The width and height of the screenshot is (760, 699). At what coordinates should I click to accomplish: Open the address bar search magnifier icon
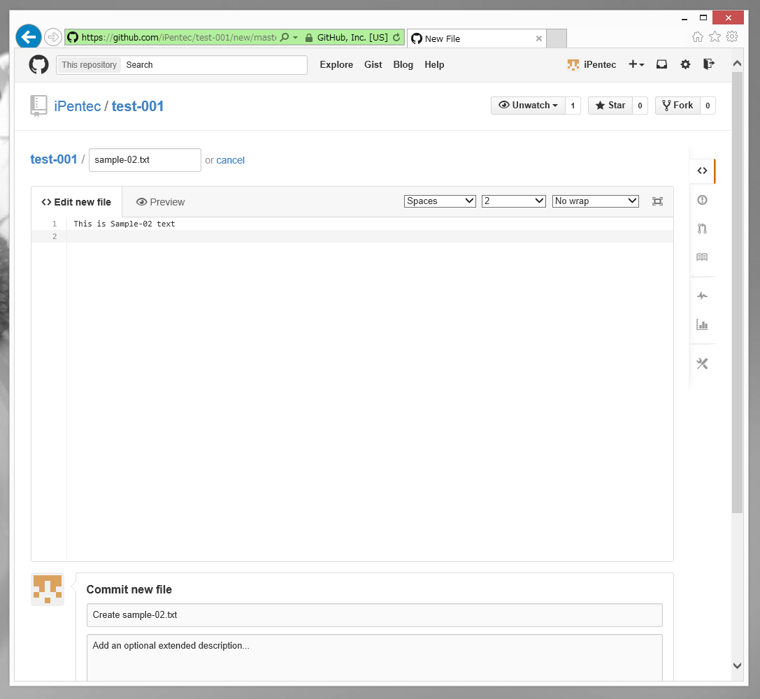tap(285, 37)
